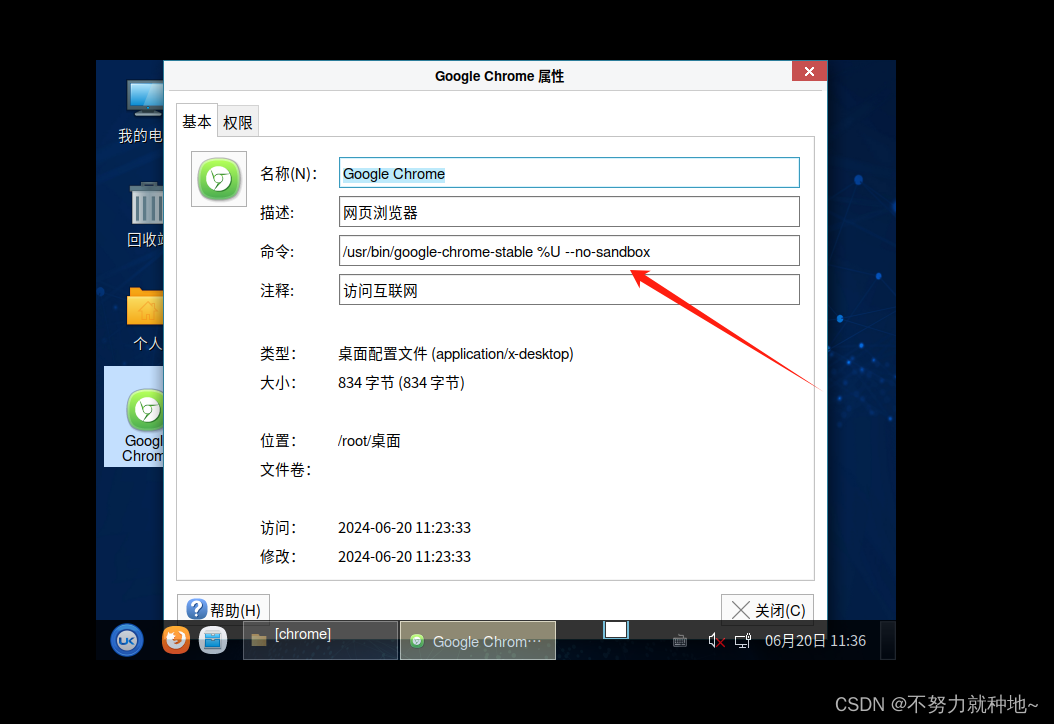
Task: Click the show desktop workspace box
Action: [x=616, y=630]
